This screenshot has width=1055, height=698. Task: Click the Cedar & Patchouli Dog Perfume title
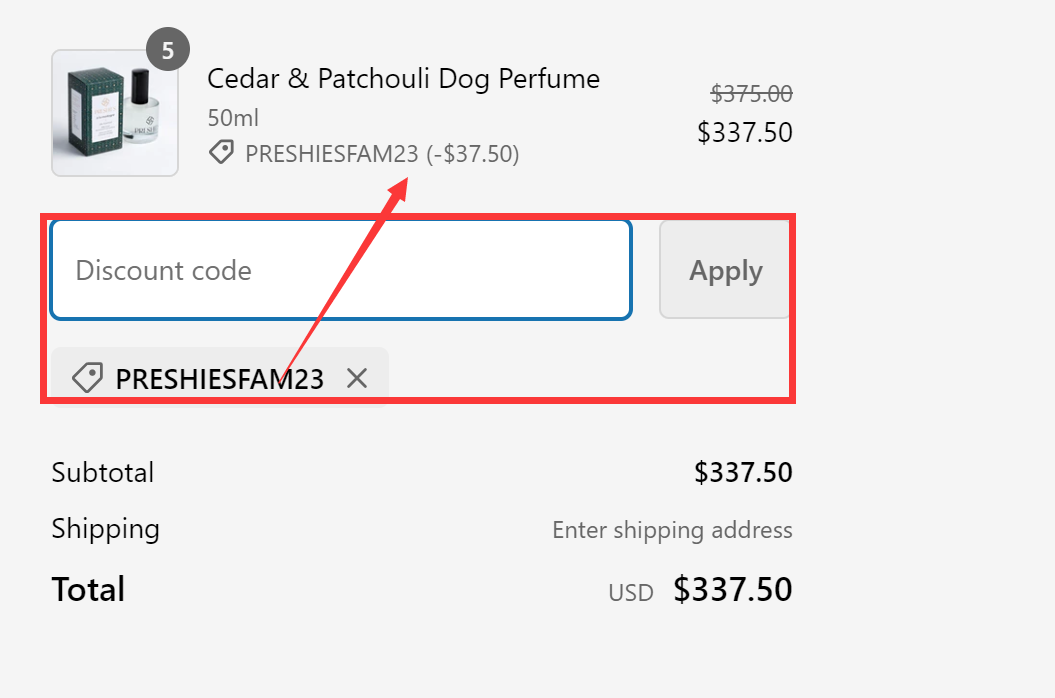tap(403, 78)
